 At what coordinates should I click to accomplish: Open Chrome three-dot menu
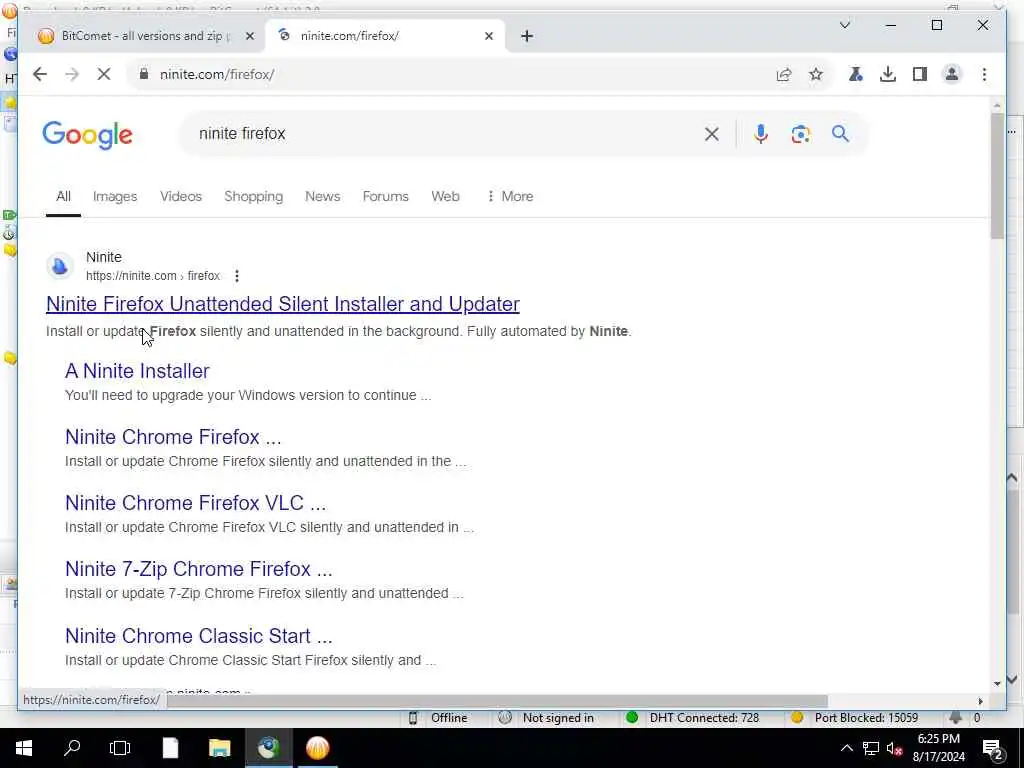coord(984,74)
